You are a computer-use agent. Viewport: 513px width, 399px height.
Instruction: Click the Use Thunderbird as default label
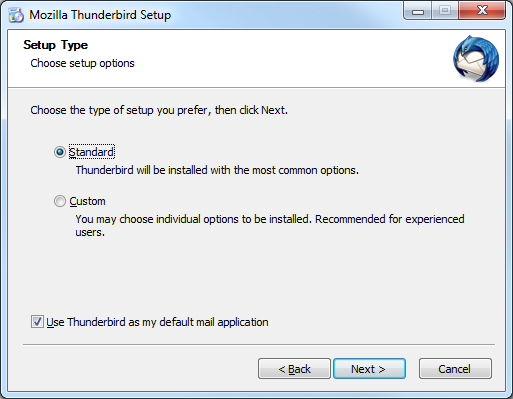pos(157,322)
